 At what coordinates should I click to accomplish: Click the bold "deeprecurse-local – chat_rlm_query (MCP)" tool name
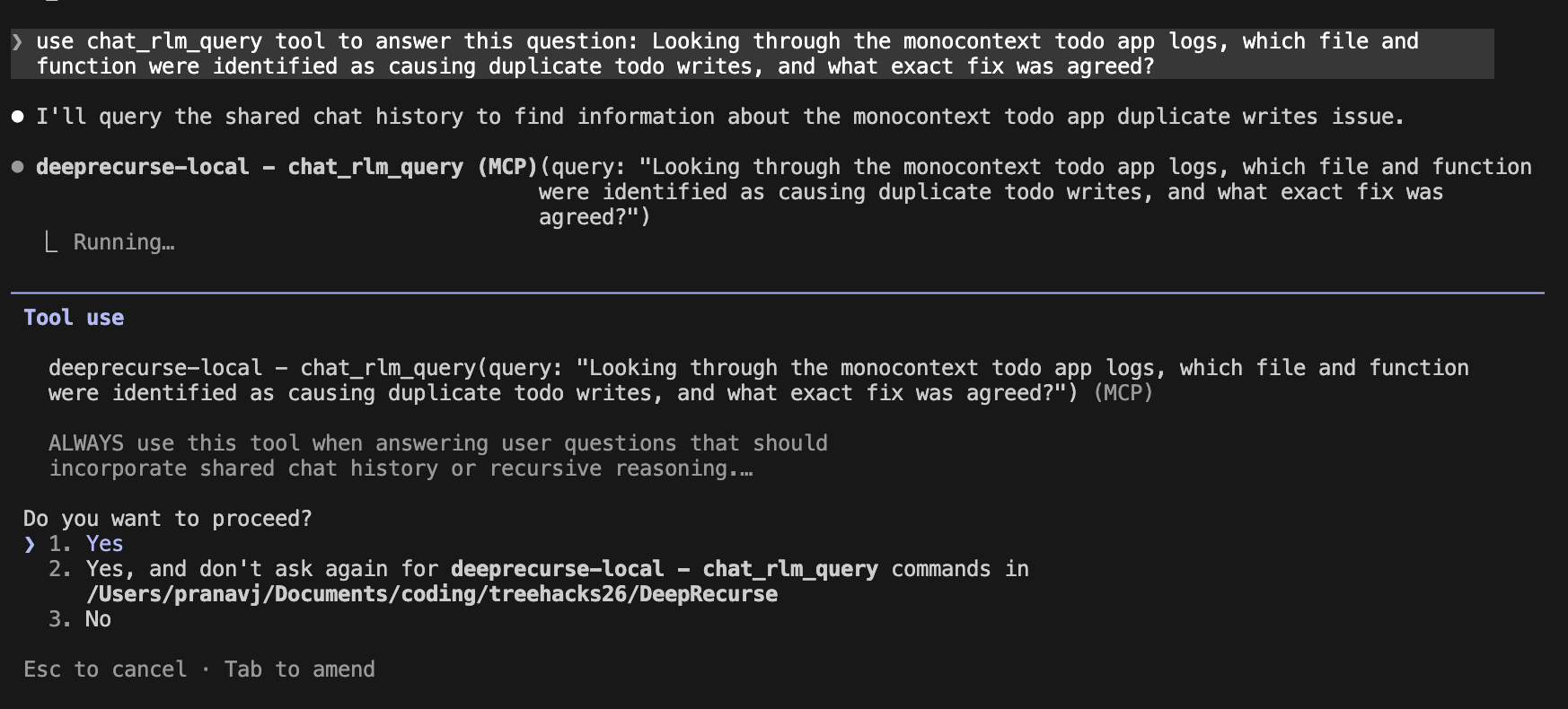[x=286, y=167]
